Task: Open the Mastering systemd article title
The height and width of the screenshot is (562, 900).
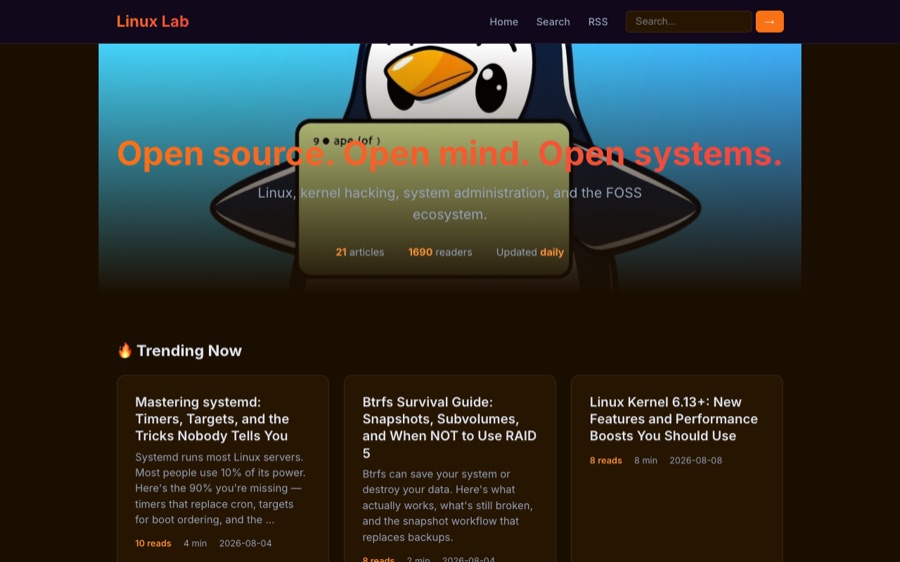Action: [212, 418]
